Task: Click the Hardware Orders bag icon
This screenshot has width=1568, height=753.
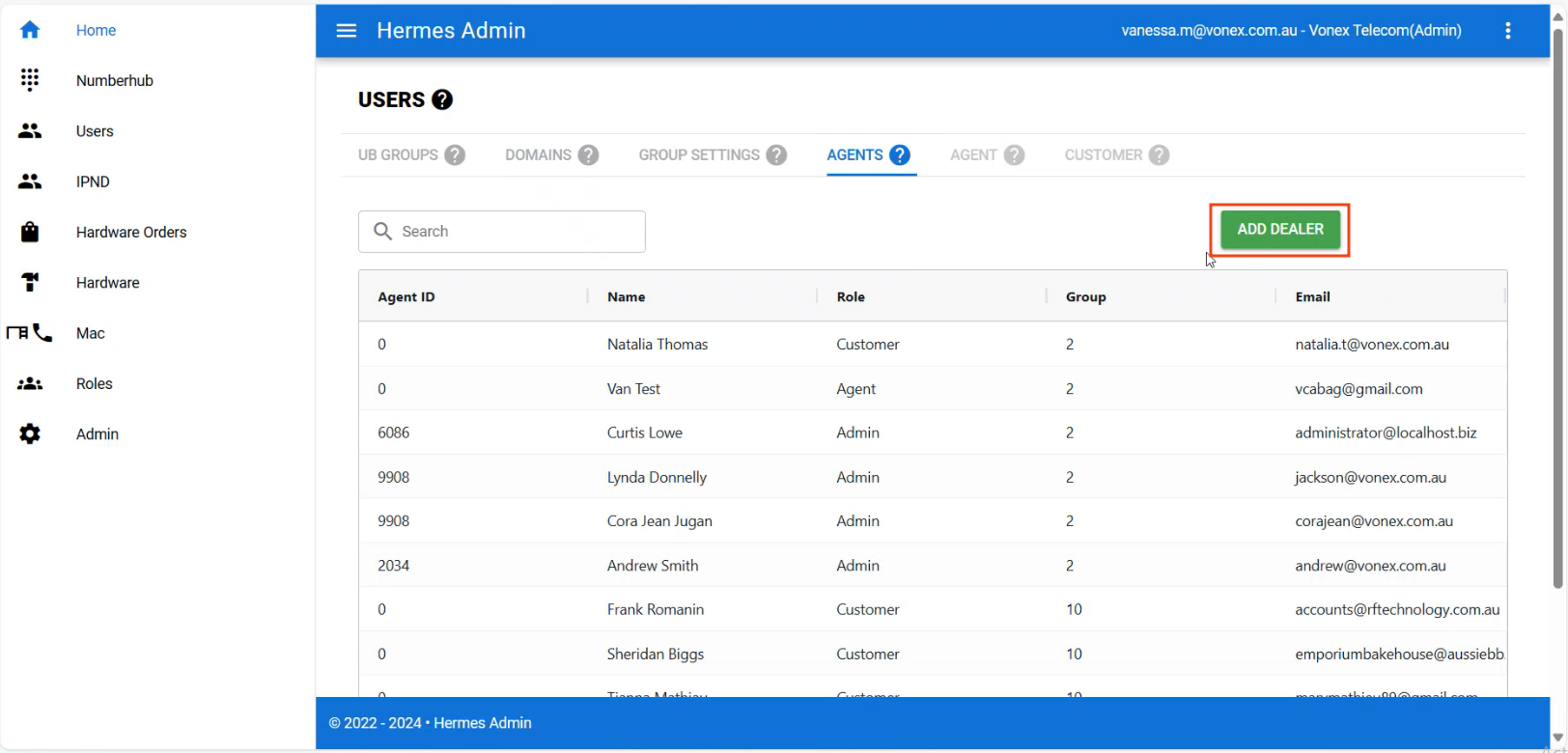Action: click(30, 232)
